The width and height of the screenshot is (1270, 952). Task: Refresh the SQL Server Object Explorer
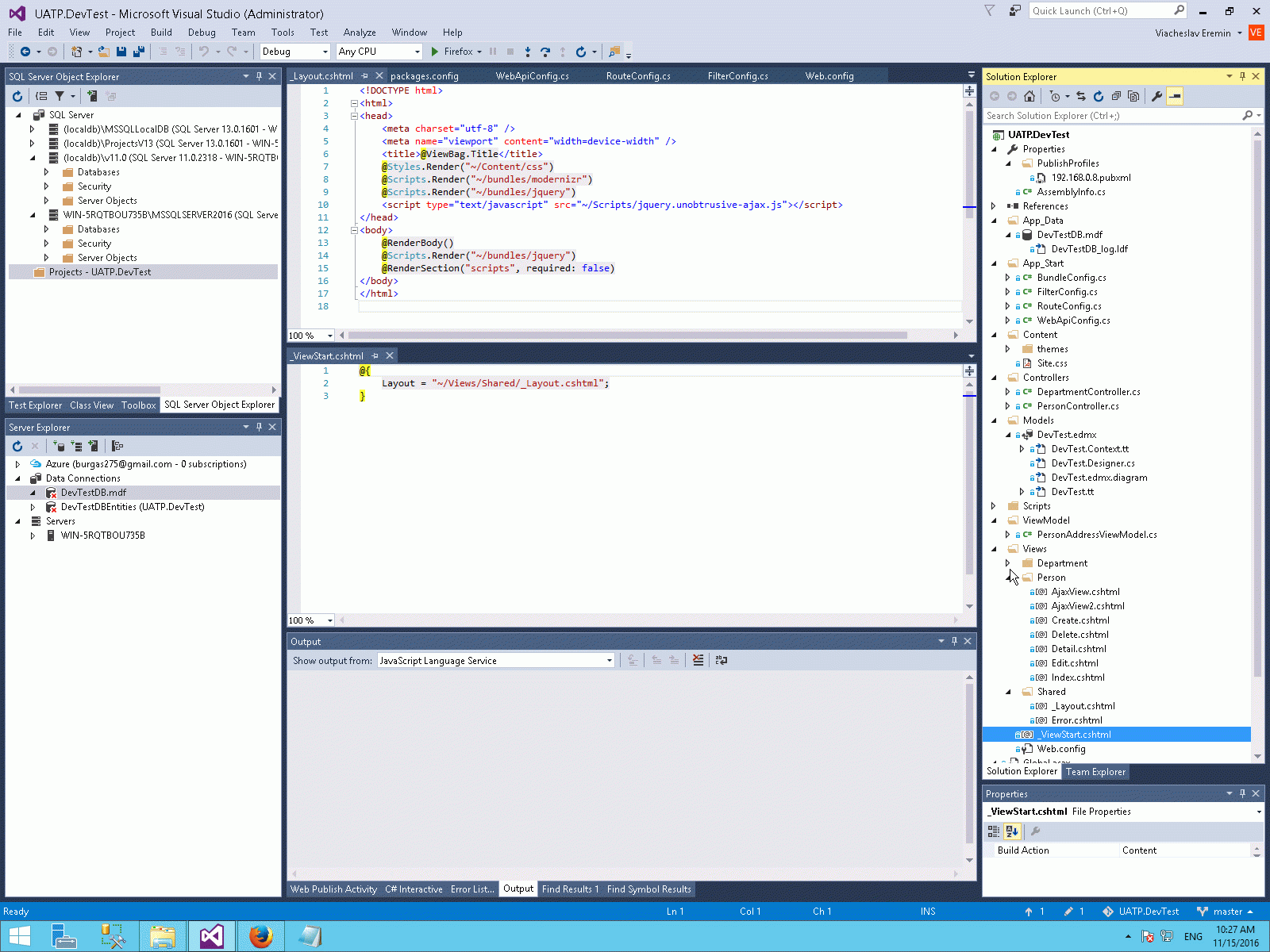pos(17,96)
